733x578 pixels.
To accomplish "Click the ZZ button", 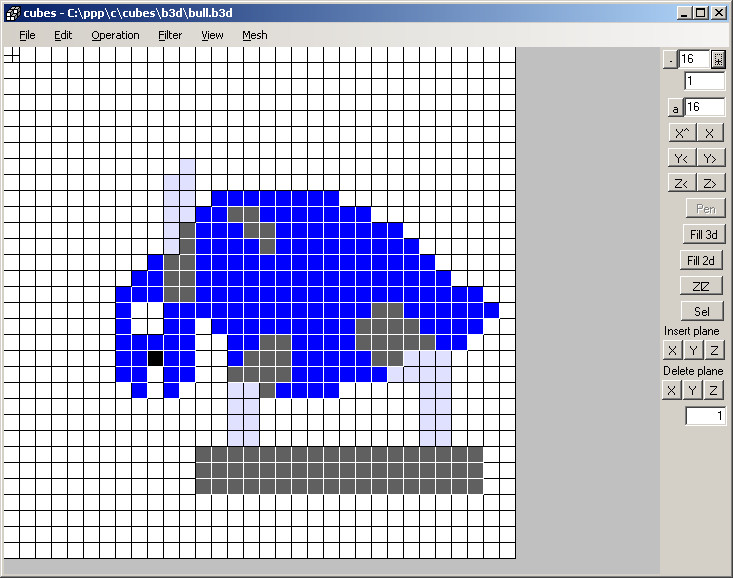I will click(x=701, y=286).
